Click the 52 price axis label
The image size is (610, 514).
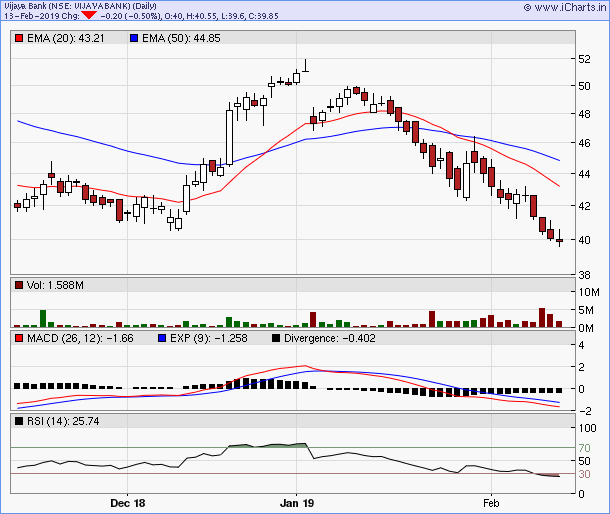tap(584, 59)
